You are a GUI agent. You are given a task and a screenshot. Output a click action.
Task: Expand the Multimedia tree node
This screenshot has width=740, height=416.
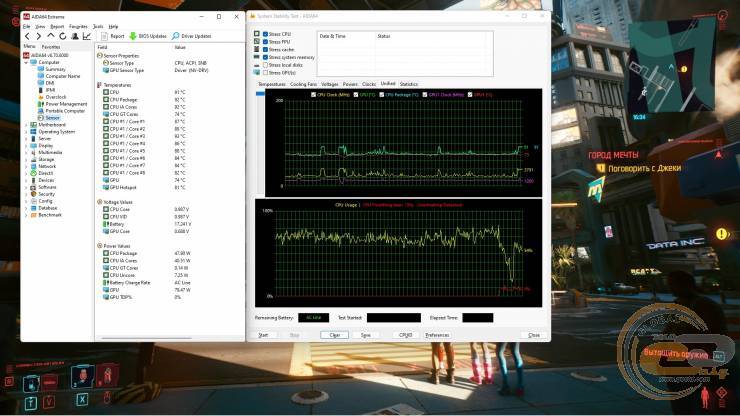tap(26, 153)
